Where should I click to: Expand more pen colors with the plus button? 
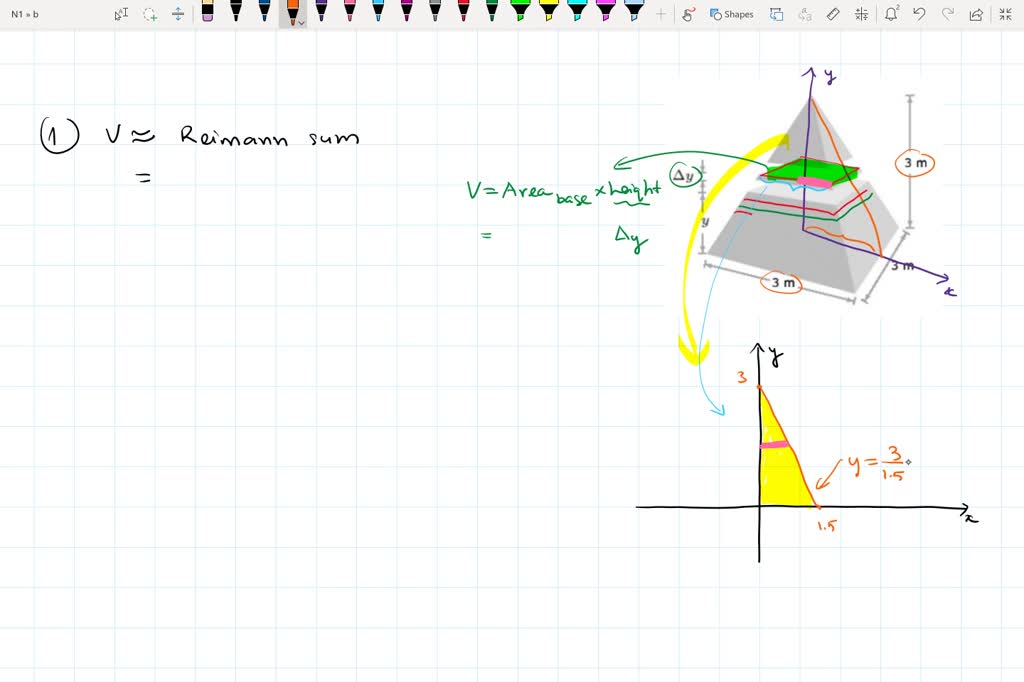click(x=661, y=14)
